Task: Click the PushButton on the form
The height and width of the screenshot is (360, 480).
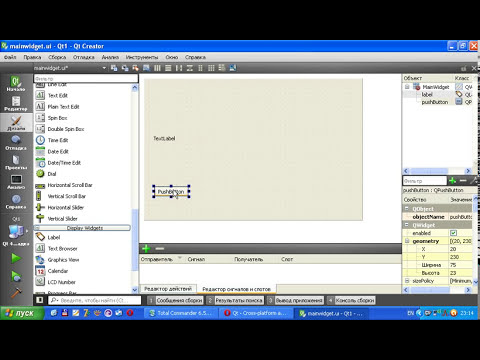Action: tap(171, 192)
